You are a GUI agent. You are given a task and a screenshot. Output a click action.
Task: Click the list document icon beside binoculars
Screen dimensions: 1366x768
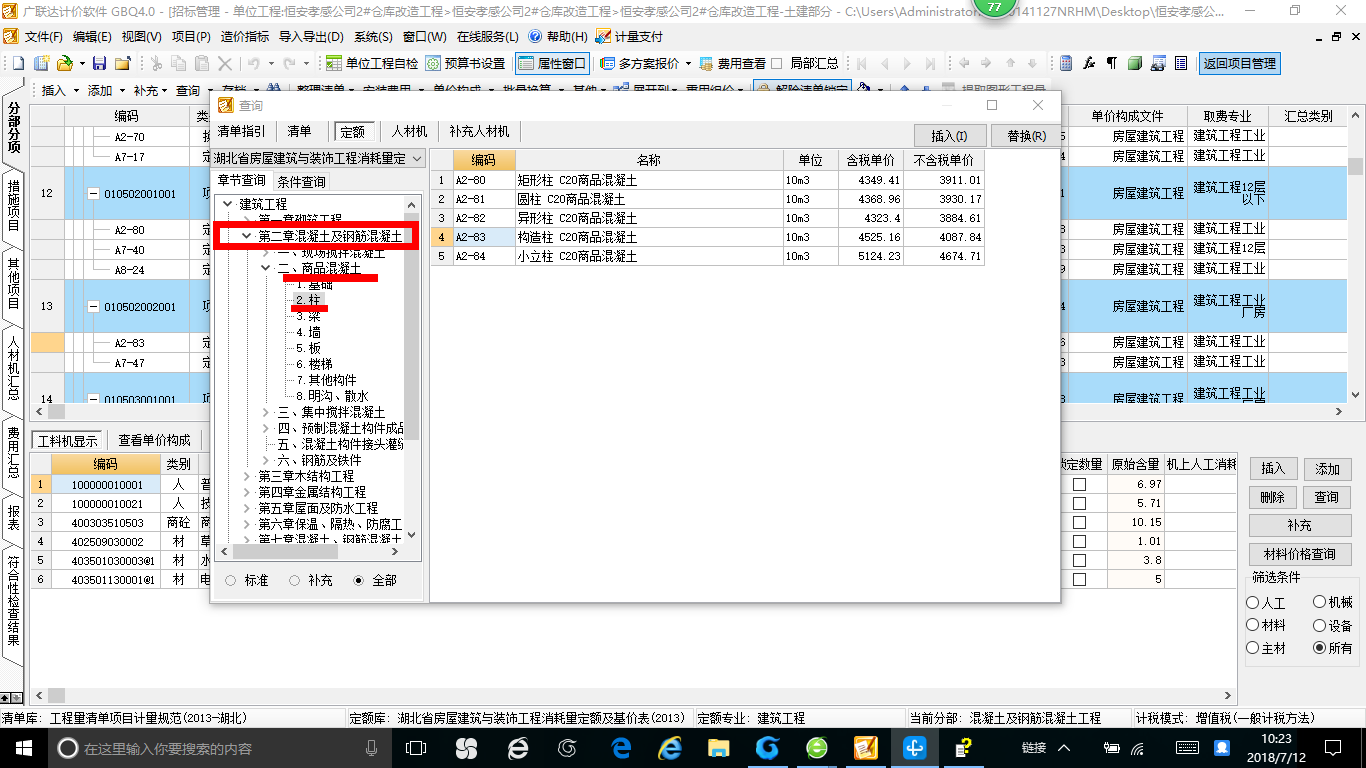click(x=1181, y=63)
